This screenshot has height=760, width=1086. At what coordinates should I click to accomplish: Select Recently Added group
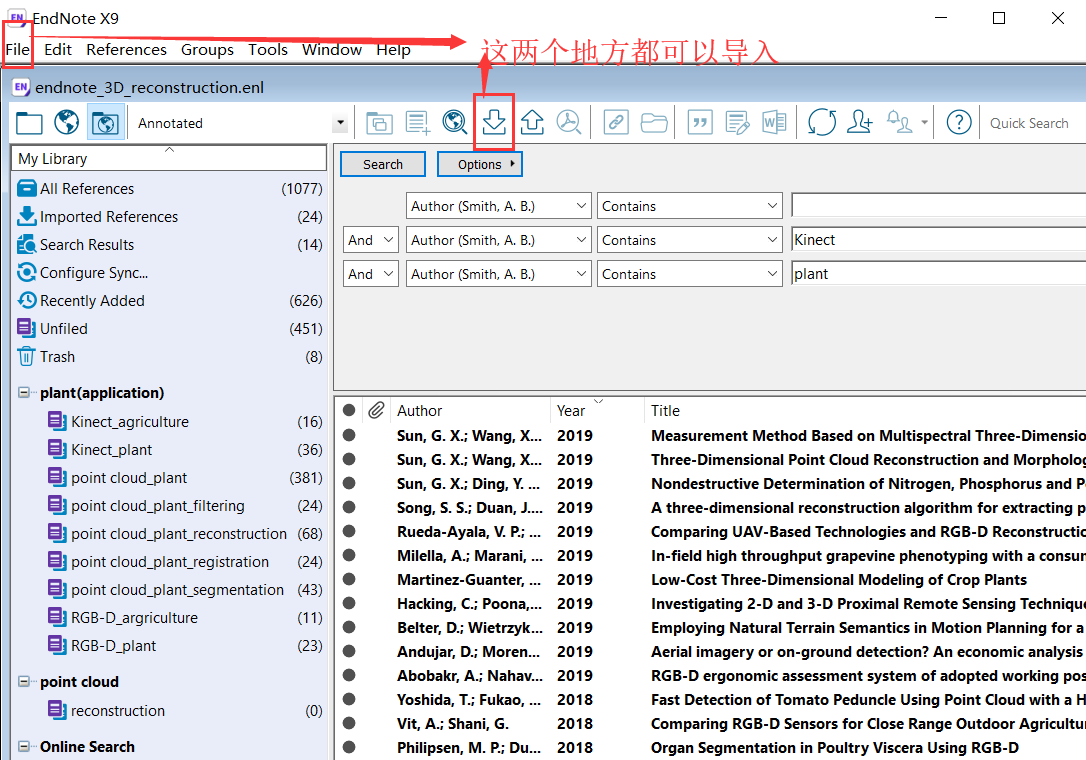[x=170, y=301]
